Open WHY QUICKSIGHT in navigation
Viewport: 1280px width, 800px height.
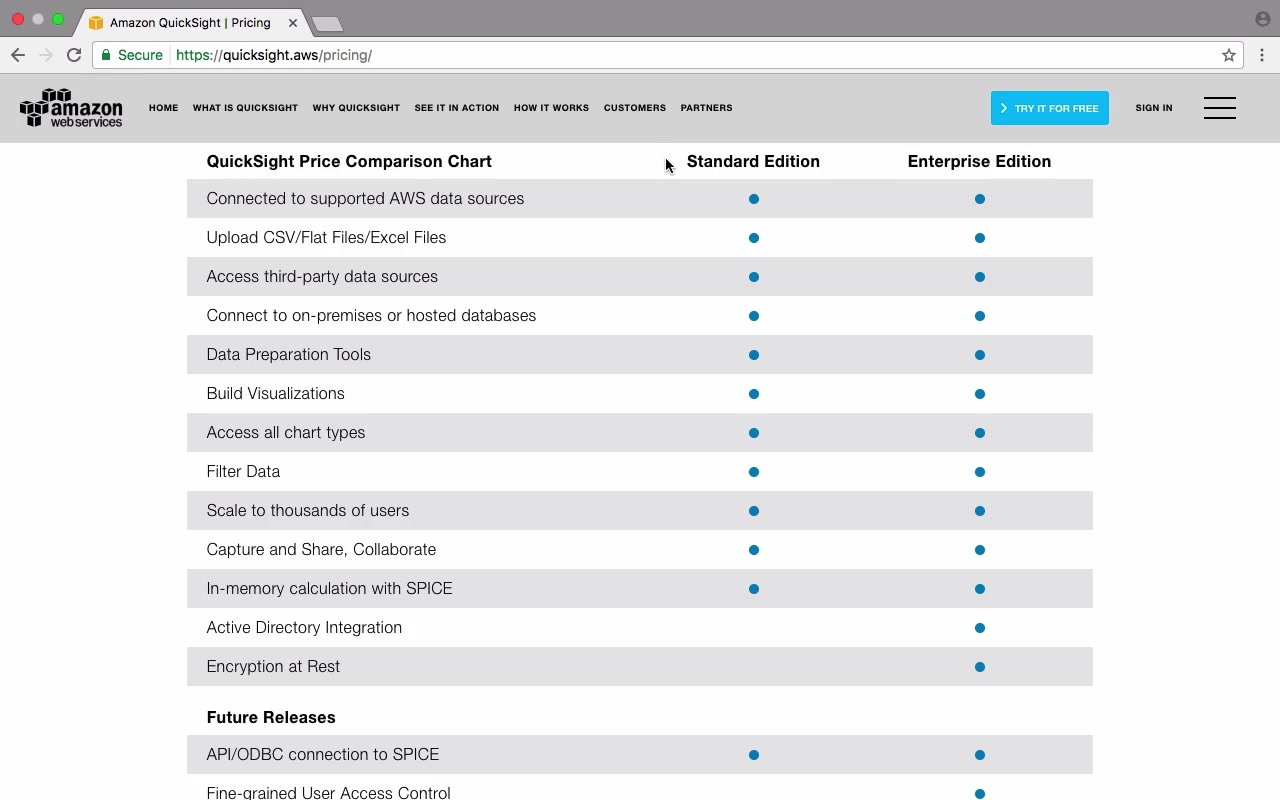click(356, 108)
